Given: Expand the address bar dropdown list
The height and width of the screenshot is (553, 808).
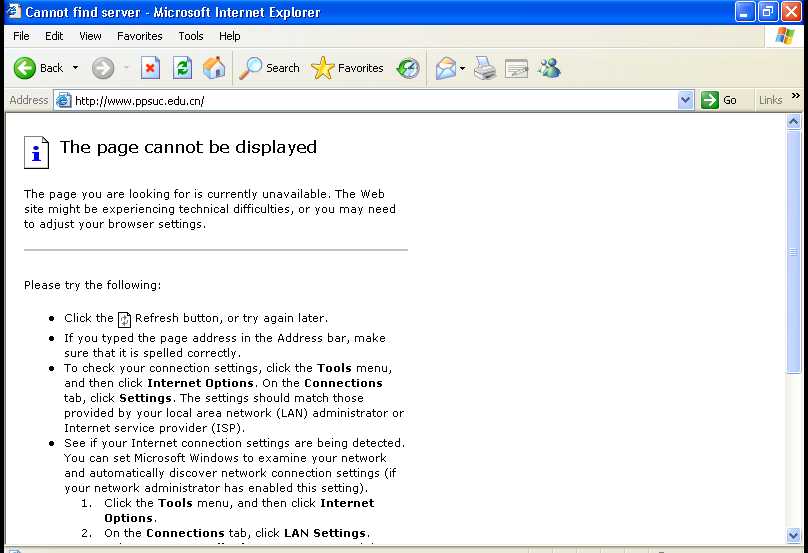Looking at the screenshot, I should pyautogui.click(x=685, y=100).
